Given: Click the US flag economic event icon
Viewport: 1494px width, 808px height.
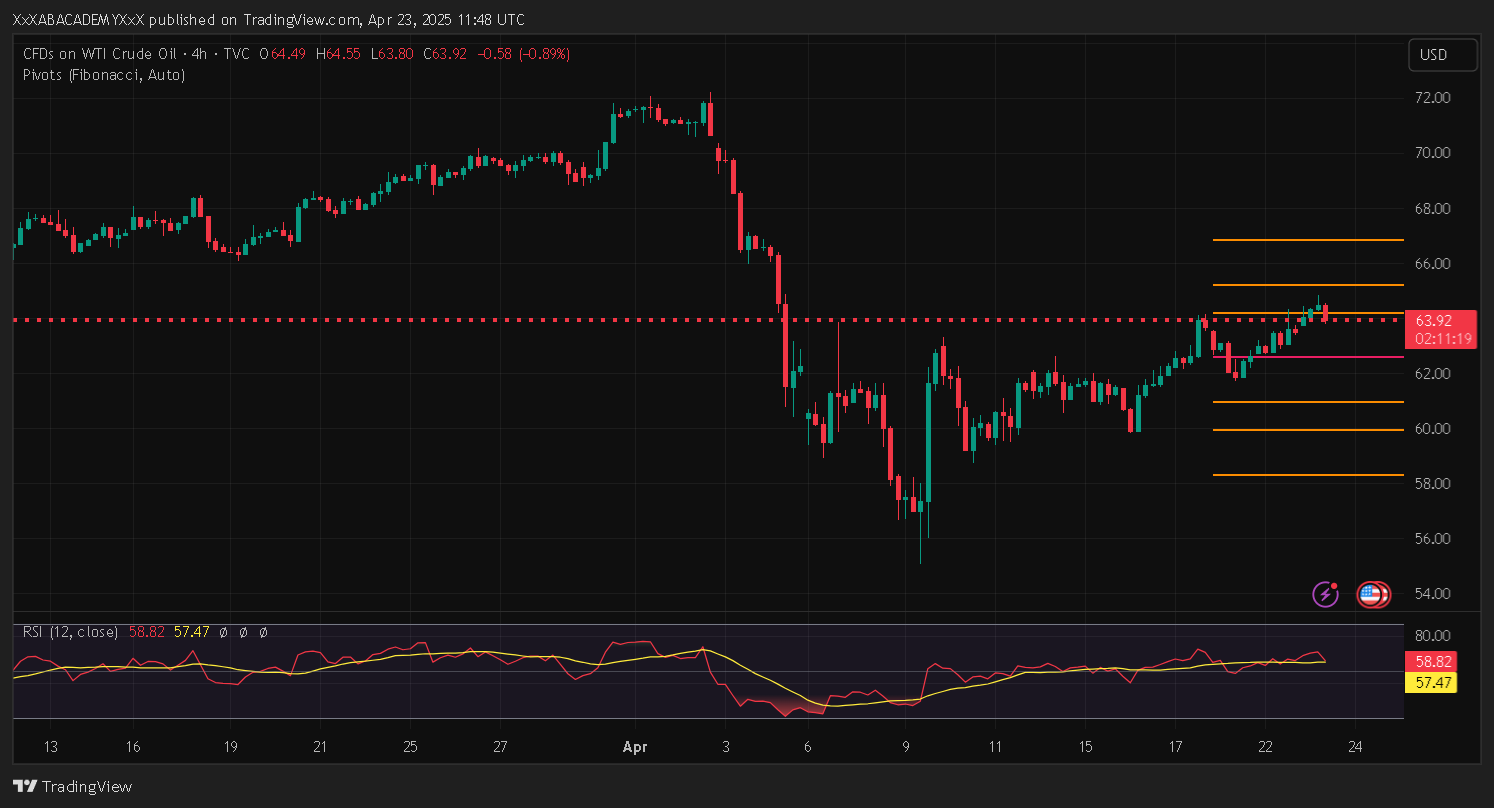Looking at the screenshot, I should pos(1371,595).
